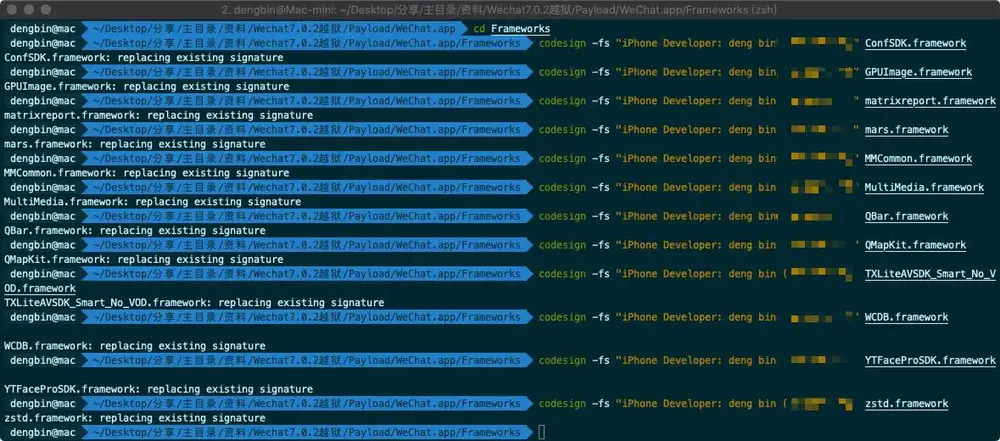
Task: Click the green zoom window button
Action: (45, 10)
